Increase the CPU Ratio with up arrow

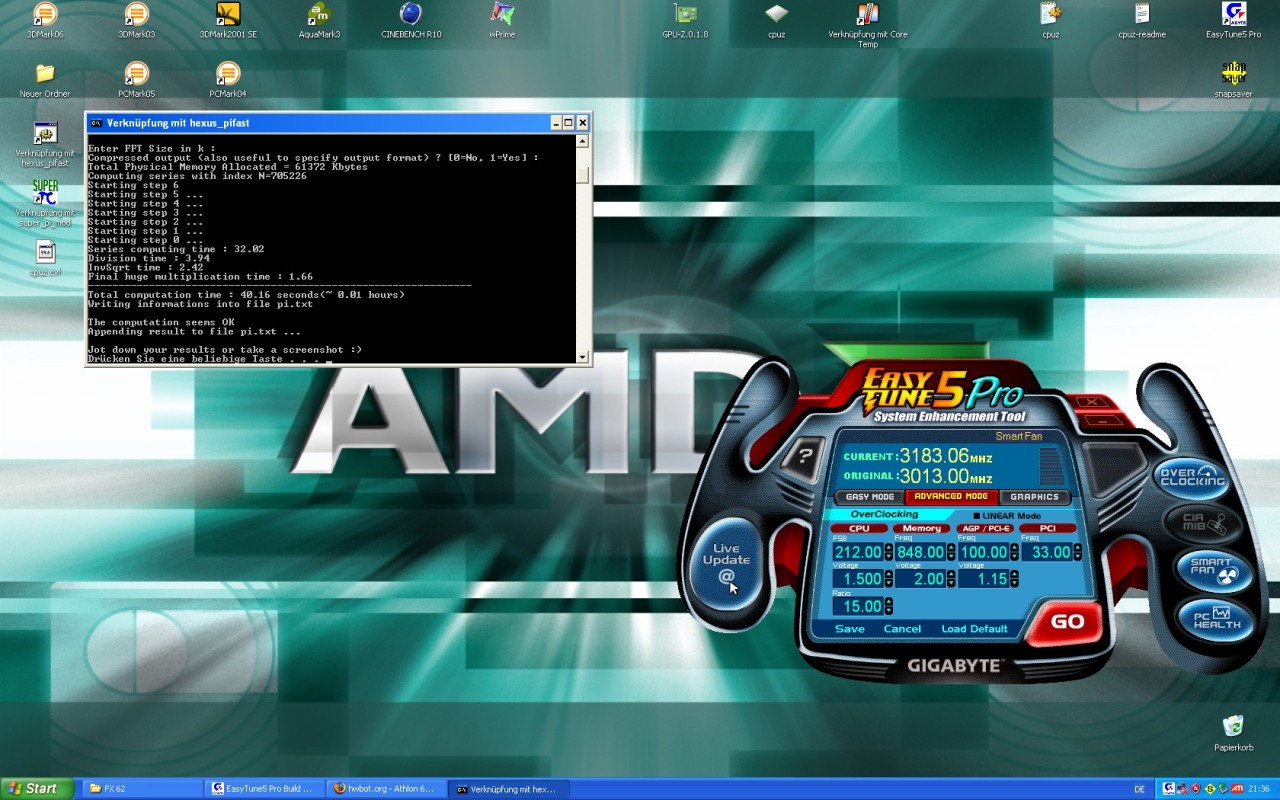click(889, 601)
